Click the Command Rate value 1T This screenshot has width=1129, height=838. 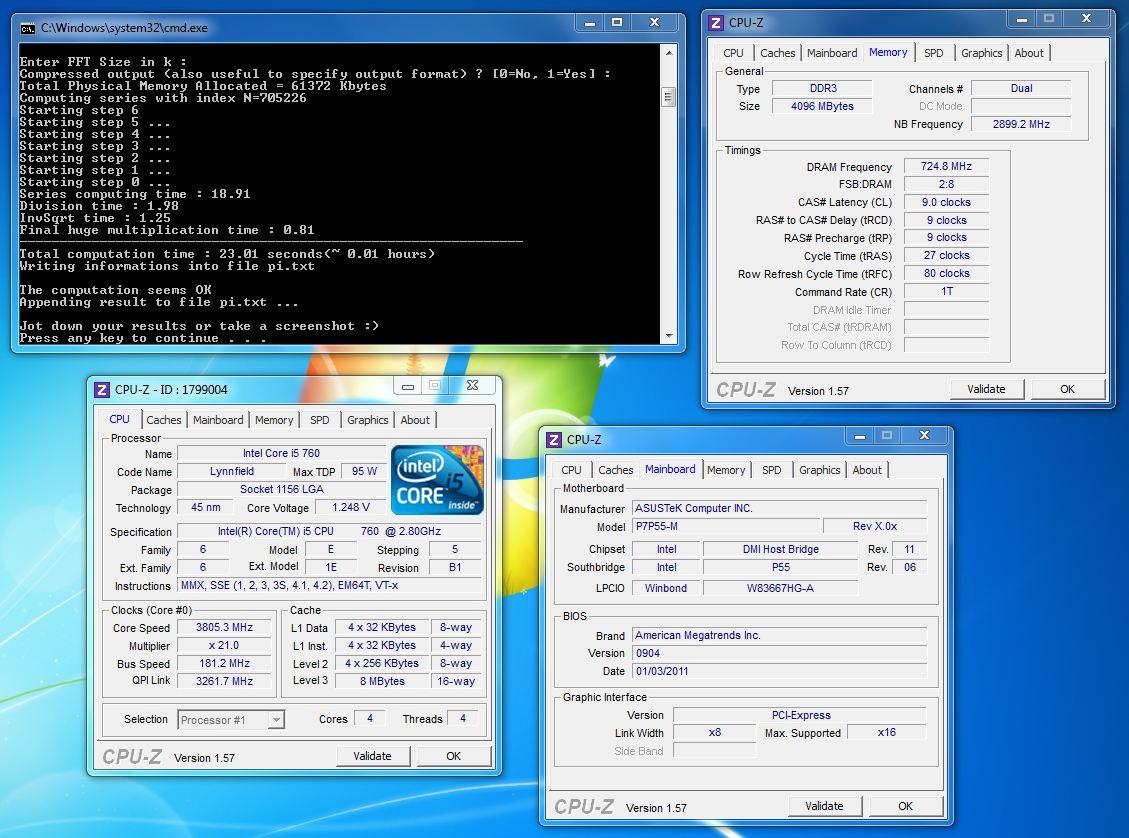(x=946, y=292)
